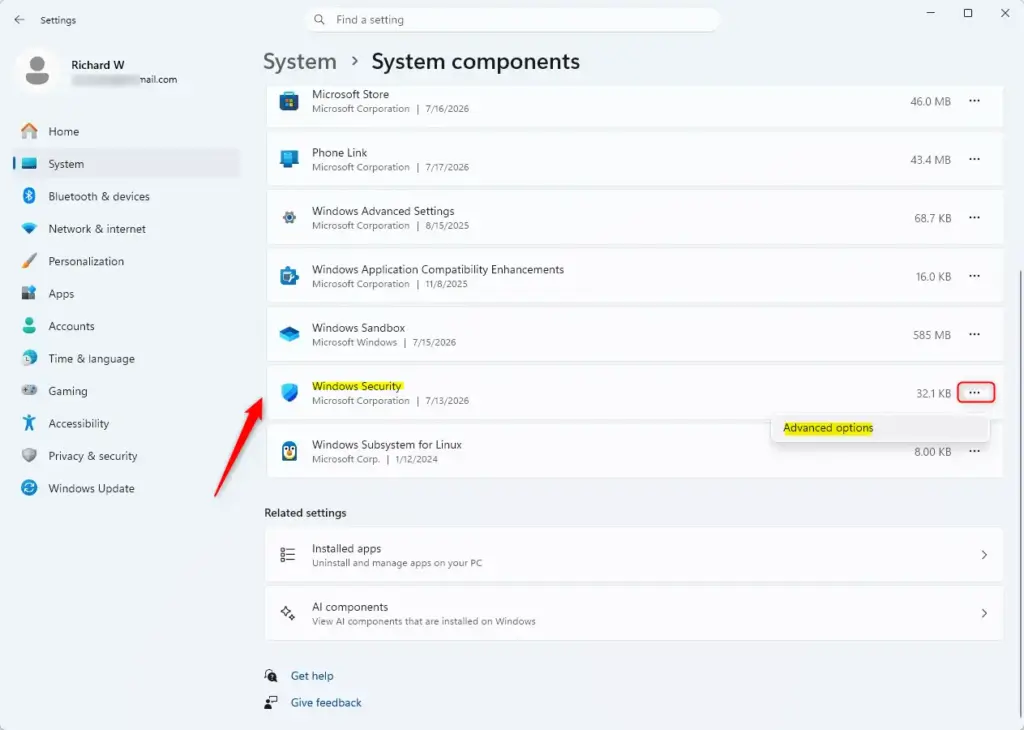Go to System in the breadcrumb
Screen dimensions: 1024x730
click(300, 61)
